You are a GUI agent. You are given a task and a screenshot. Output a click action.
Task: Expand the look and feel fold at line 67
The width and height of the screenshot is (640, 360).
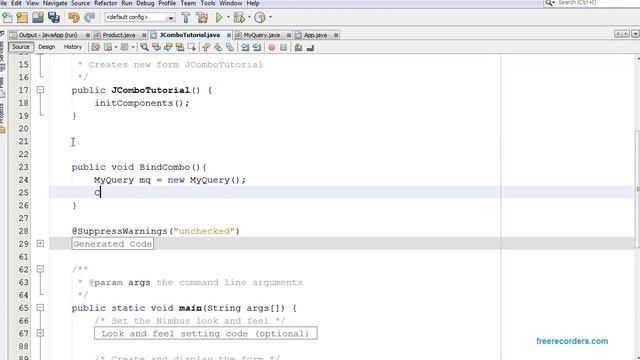click(40, 333)
